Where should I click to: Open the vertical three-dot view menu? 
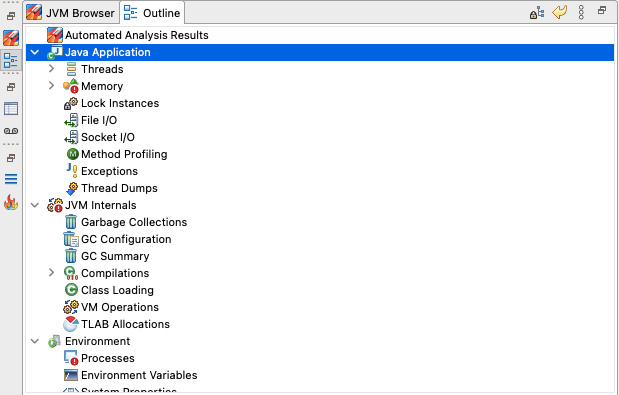coord(581,13)
